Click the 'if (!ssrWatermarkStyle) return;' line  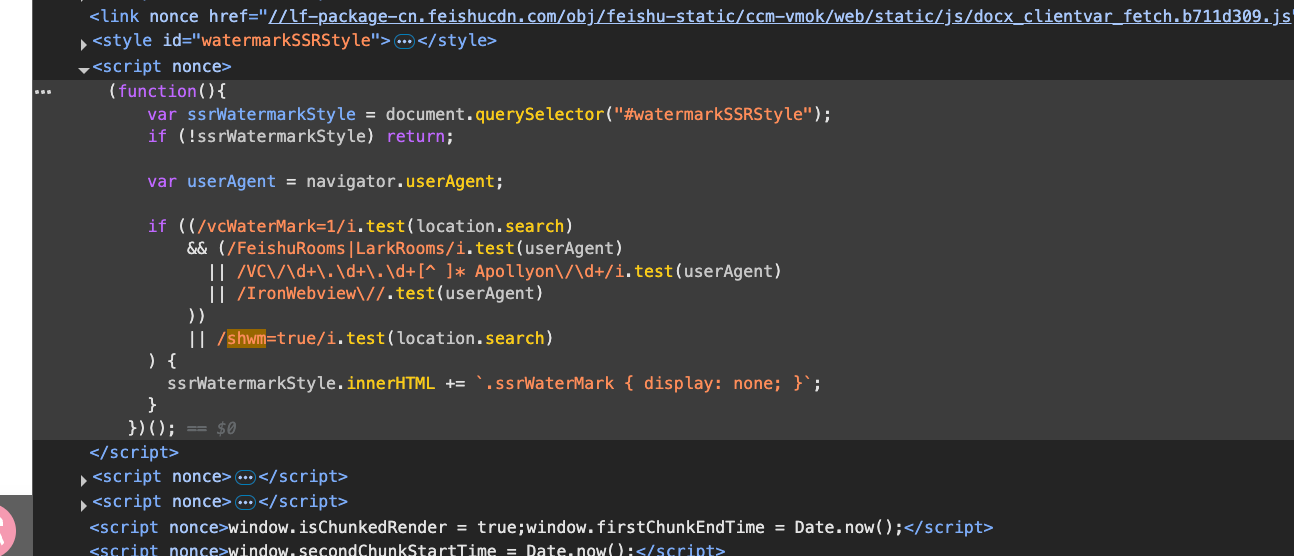300,136
